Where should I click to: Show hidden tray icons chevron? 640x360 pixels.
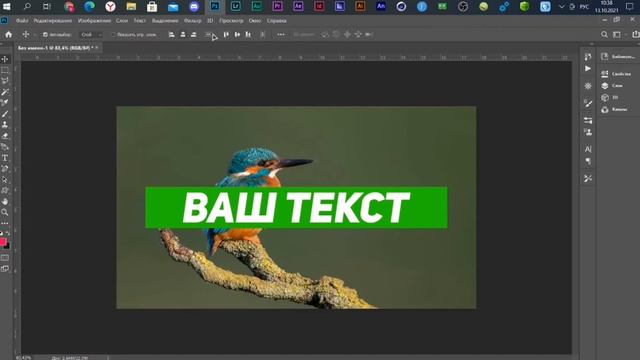(562, 7)
